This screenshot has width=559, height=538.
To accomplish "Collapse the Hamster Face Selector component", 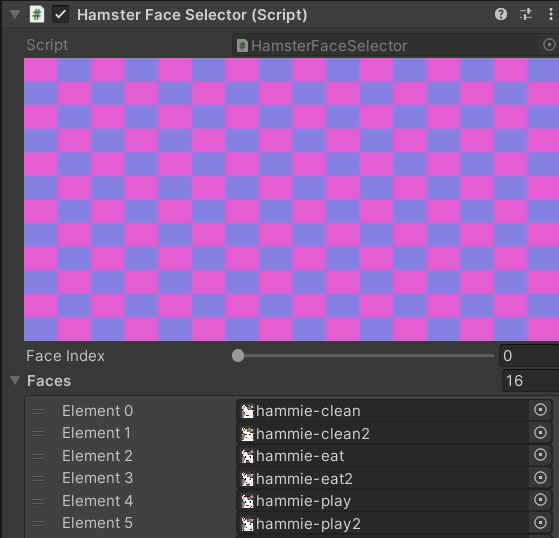I will click(15, 14).
